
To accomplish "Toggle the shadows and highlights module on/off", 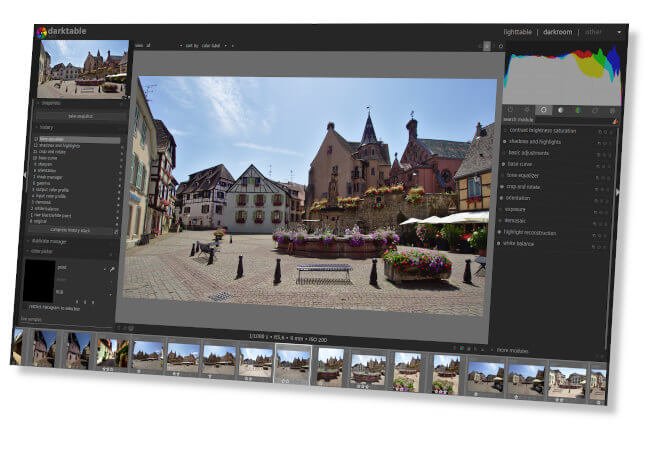I will coord(503,141).
